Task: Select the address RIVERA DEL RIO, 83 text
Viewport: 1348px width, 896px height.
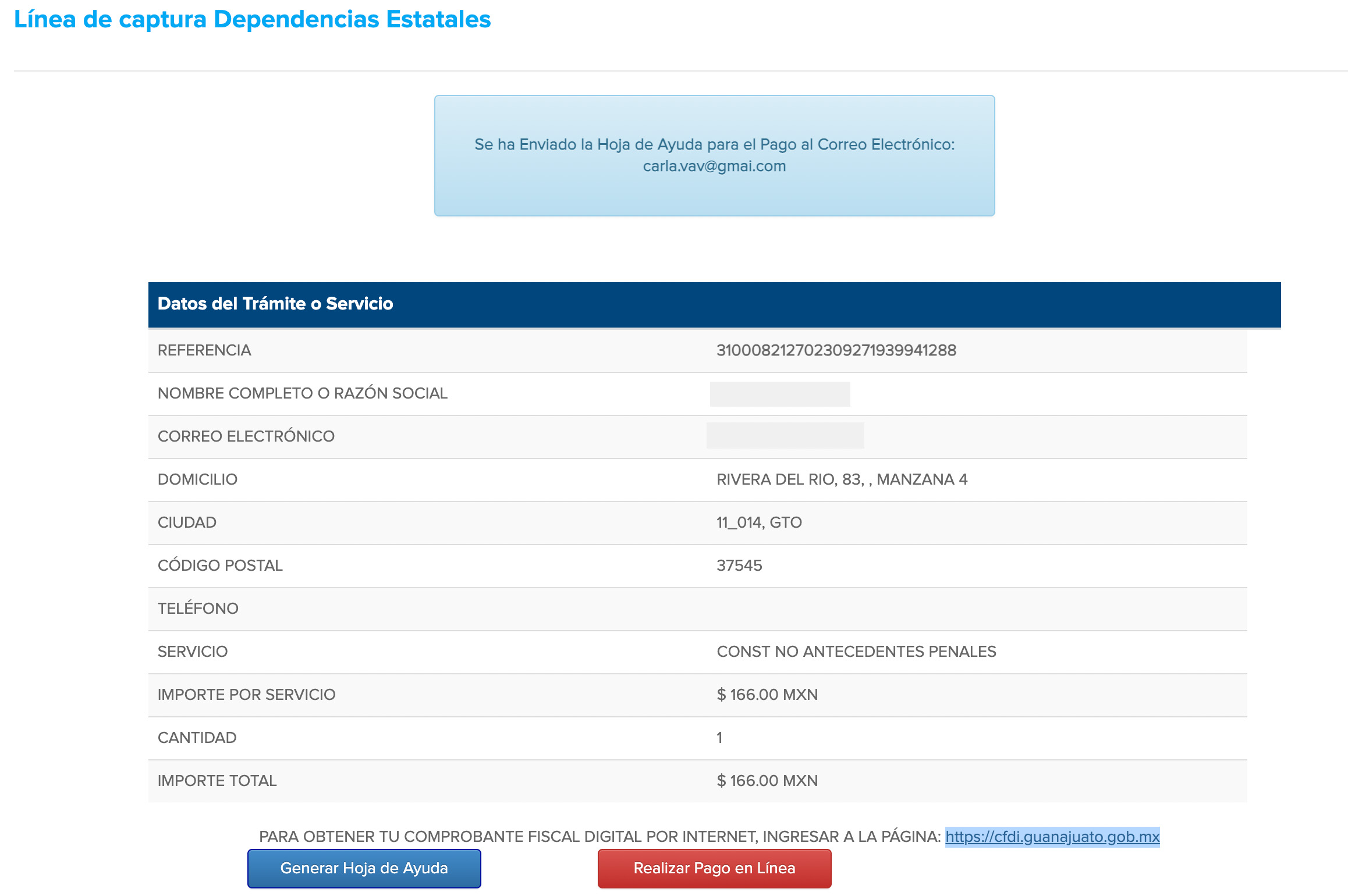Action: point(842,479)
